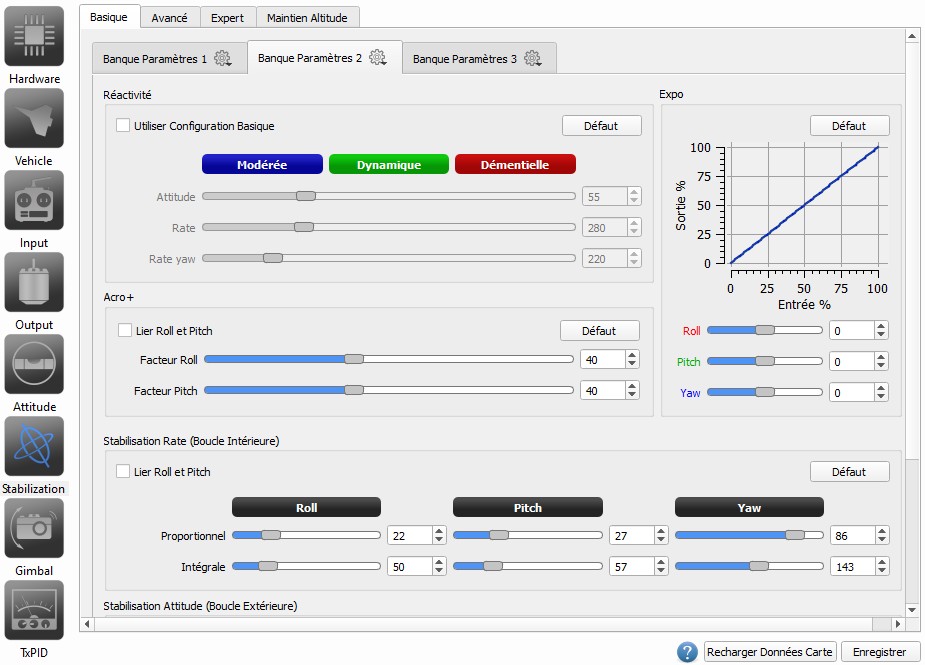
Task: Click the Pitch Proportionnel slider handle
Action: (498, 535)
